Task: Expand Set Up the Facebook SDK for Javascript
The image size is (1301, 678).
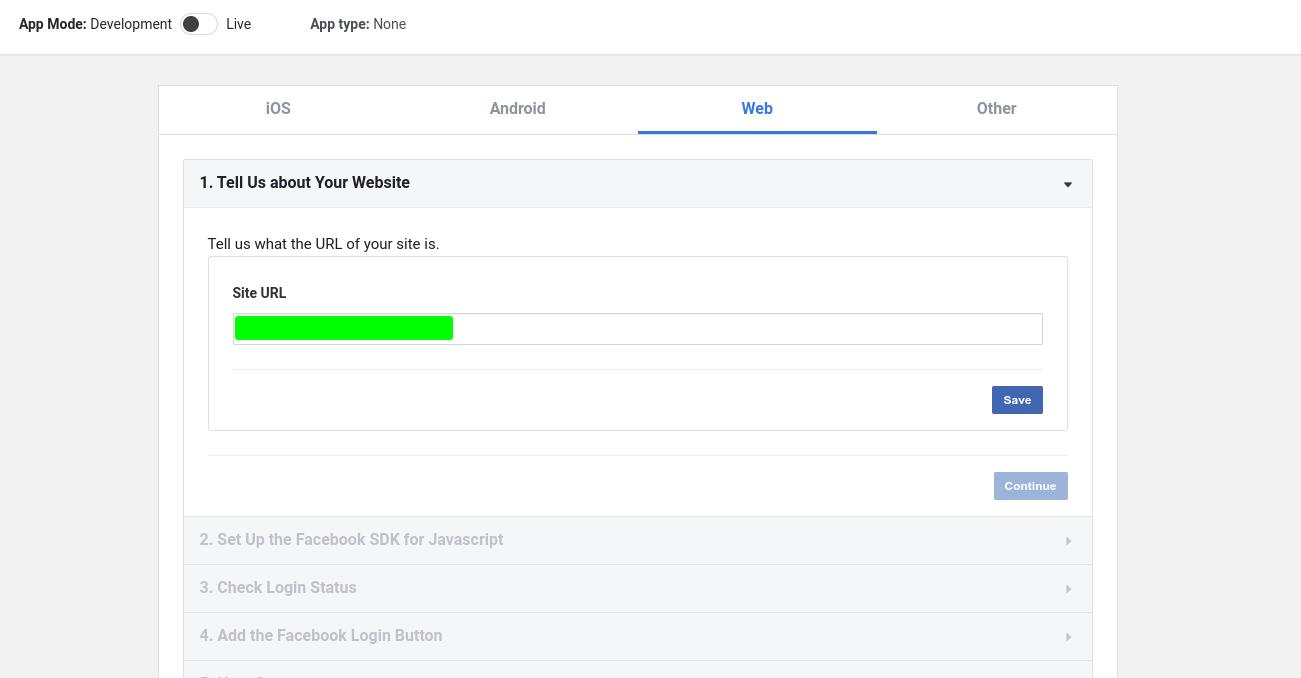Action: 351,540
